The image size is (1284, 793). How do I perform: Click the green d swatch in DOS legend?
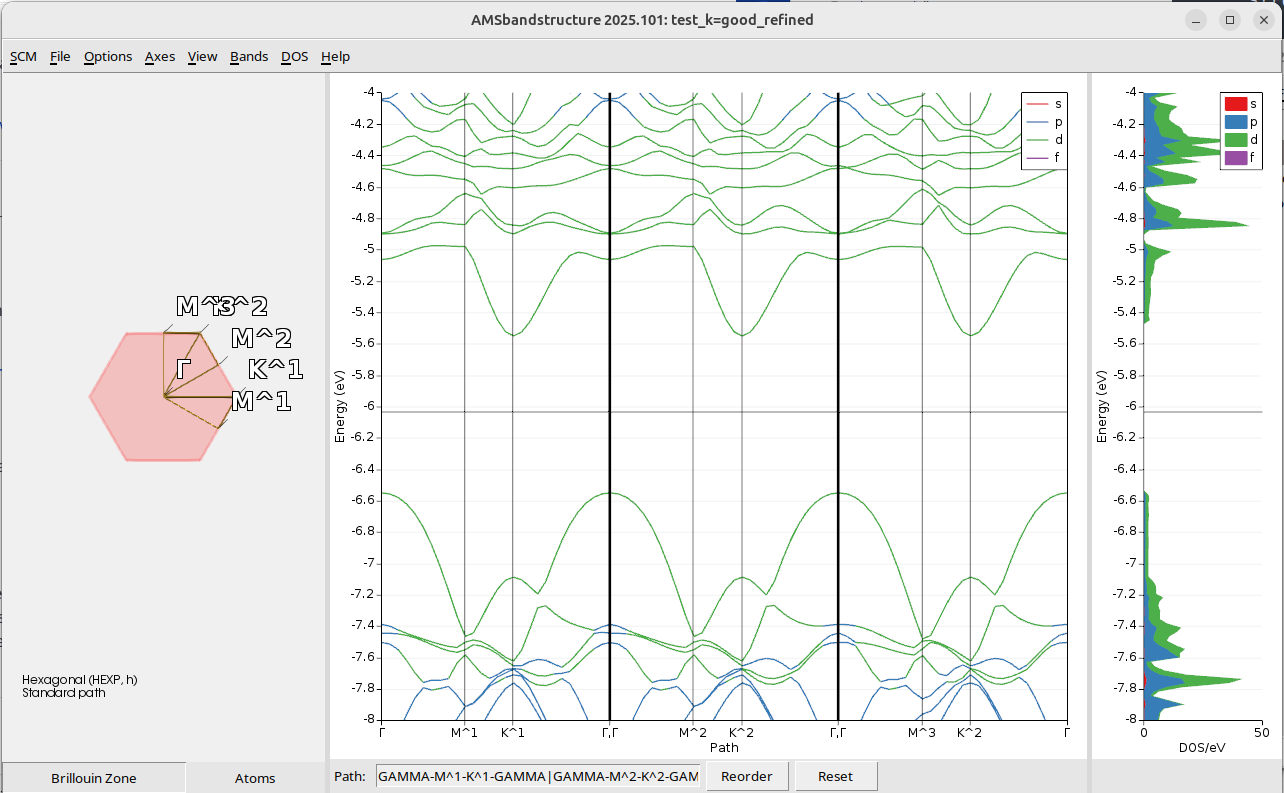pyautogui.click(x=1235, y=140)
